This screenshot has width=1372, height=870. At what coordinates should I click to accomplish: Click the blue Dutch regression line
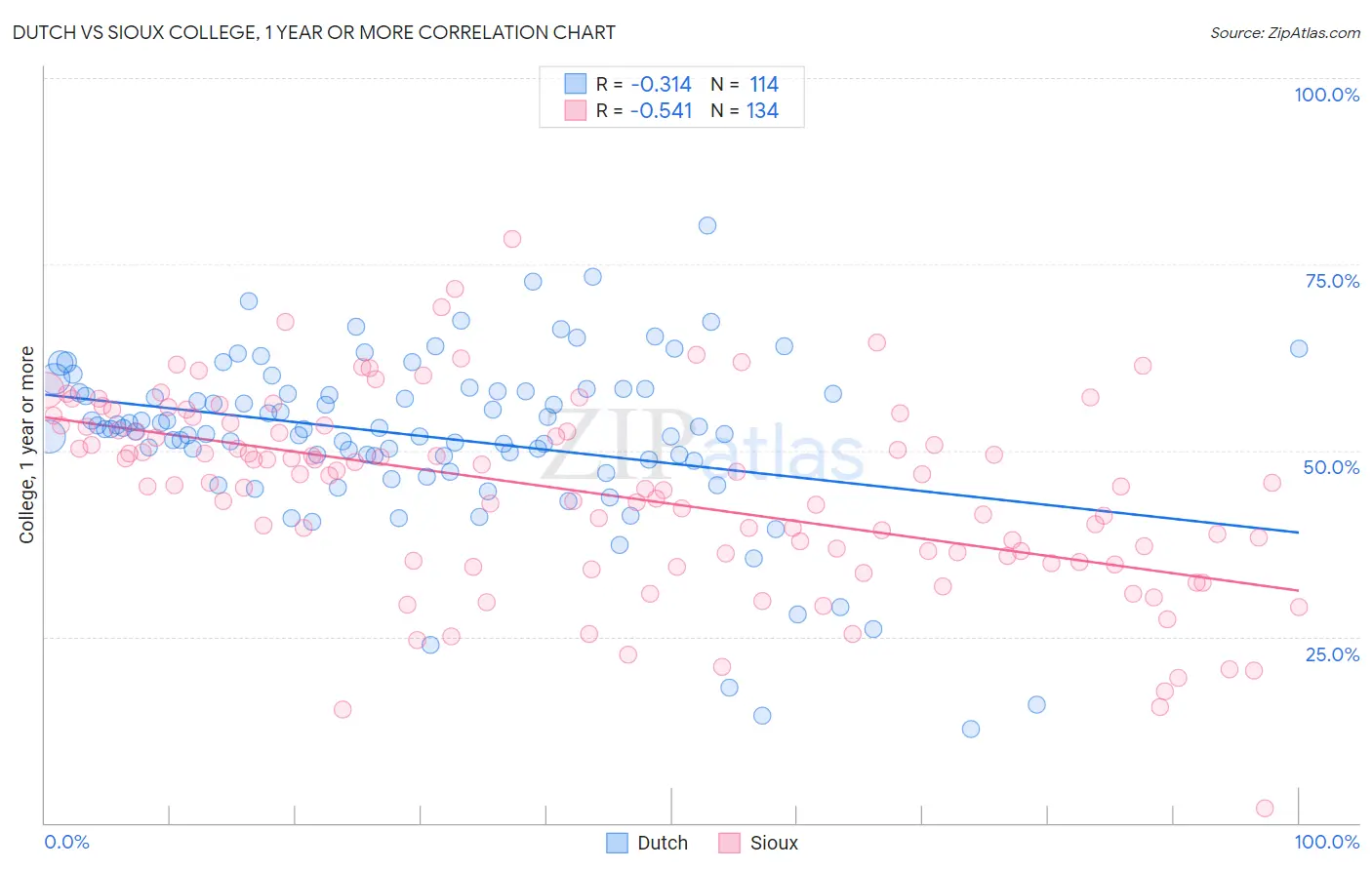point(671,463)
